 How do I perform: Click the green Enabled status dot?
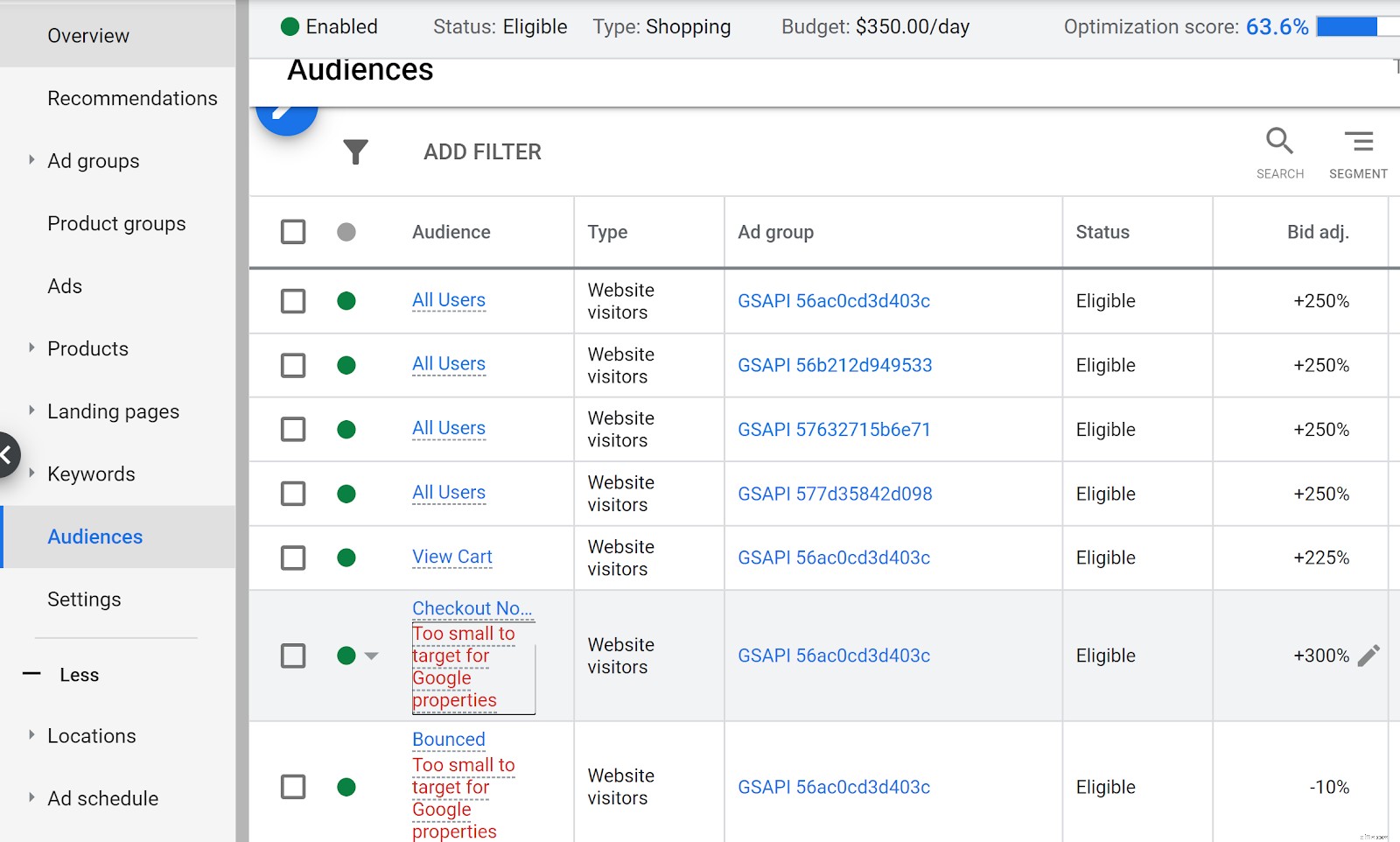coord(290,26)
